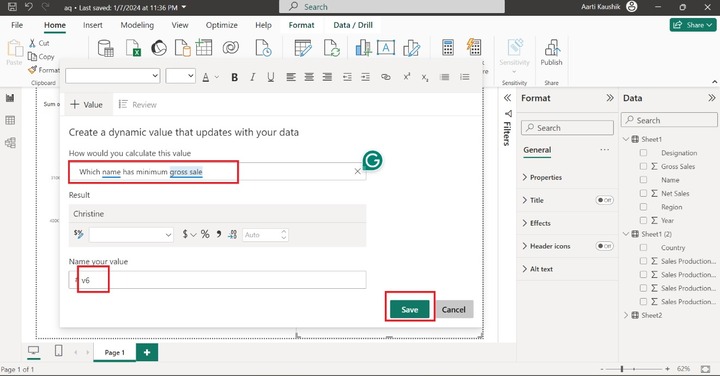This screenshot has height=376, width=720.
Task: Cancel the value dialog
Action: coord(454,309)
